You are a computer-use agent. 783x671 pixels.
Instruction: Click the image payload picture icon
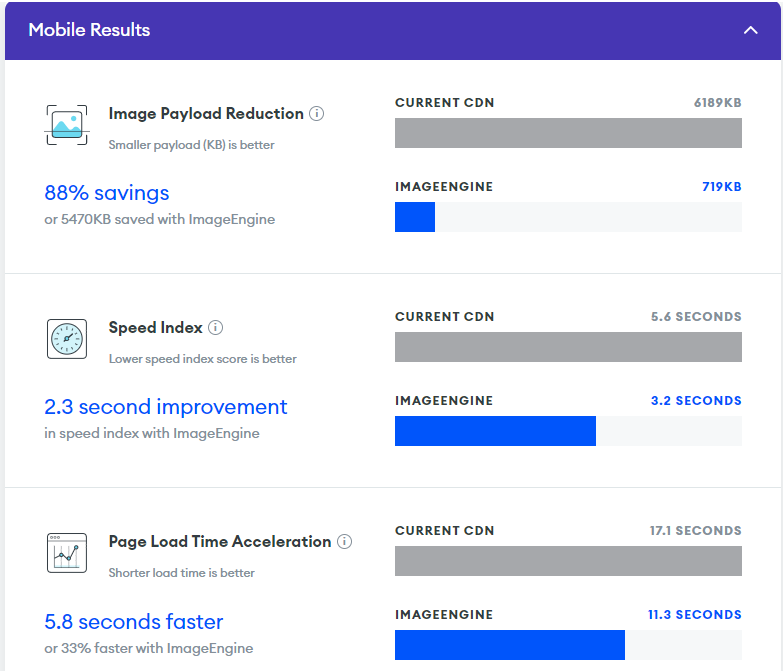point(67,125)
